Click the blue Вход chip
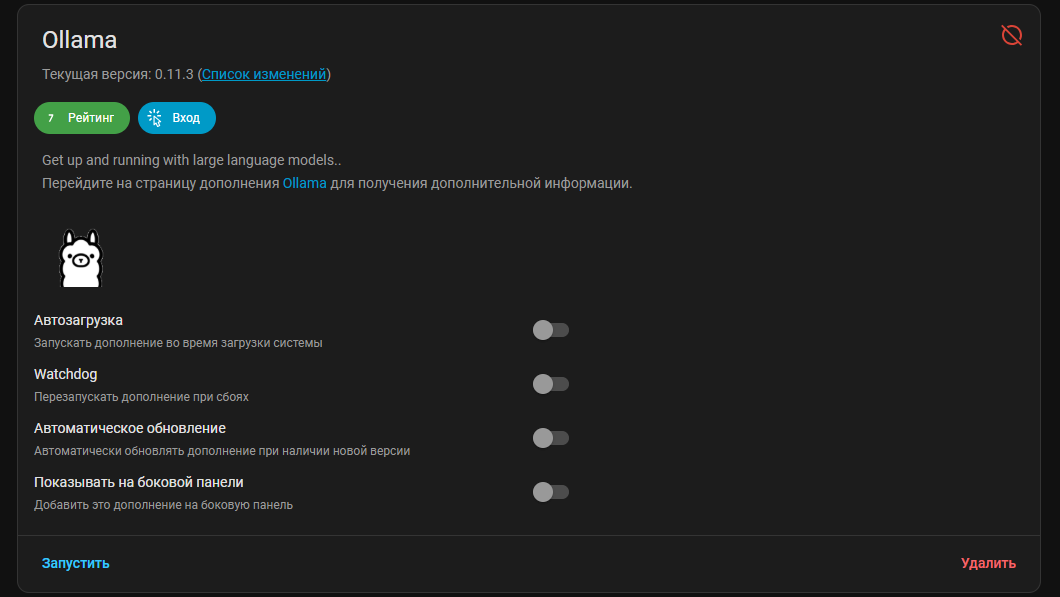The height and width of the screenshot is (597, 1060). (177, 118)
